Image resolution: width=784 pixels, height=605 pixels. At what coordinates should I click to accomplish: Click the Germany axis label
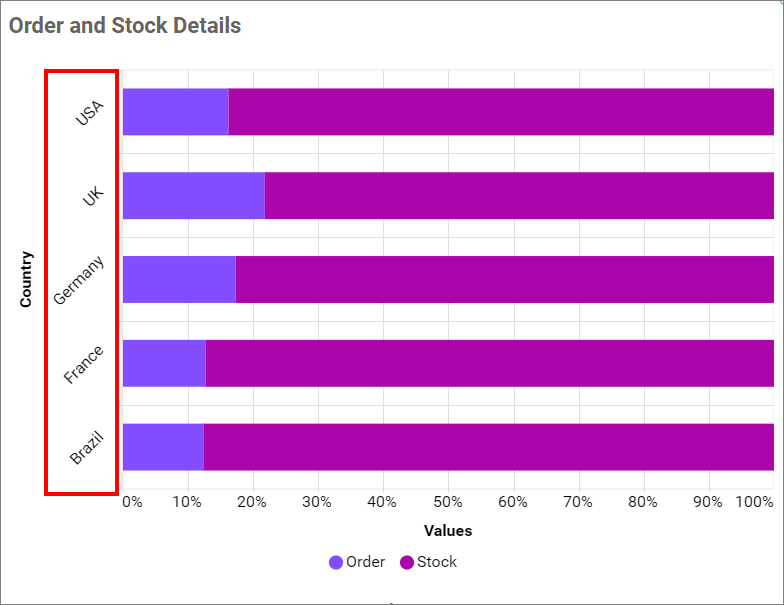(79, 281)
